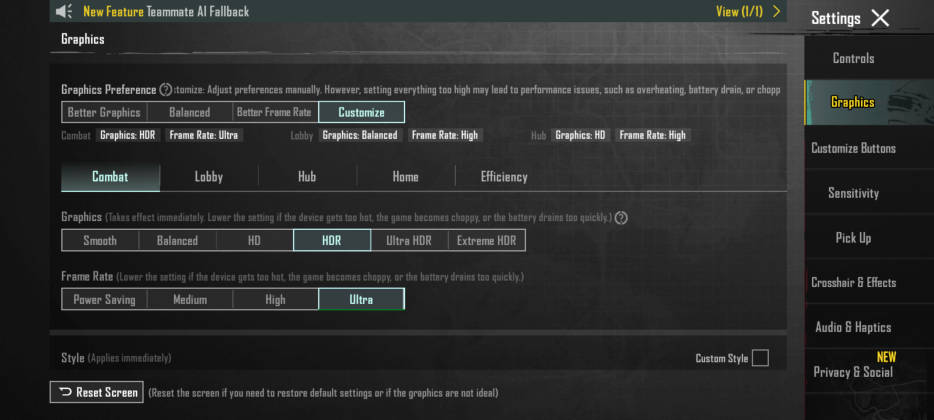This screenshot has height=420, width=934.
Task: Open the Hub tab
Action: [x=307, y=177]
